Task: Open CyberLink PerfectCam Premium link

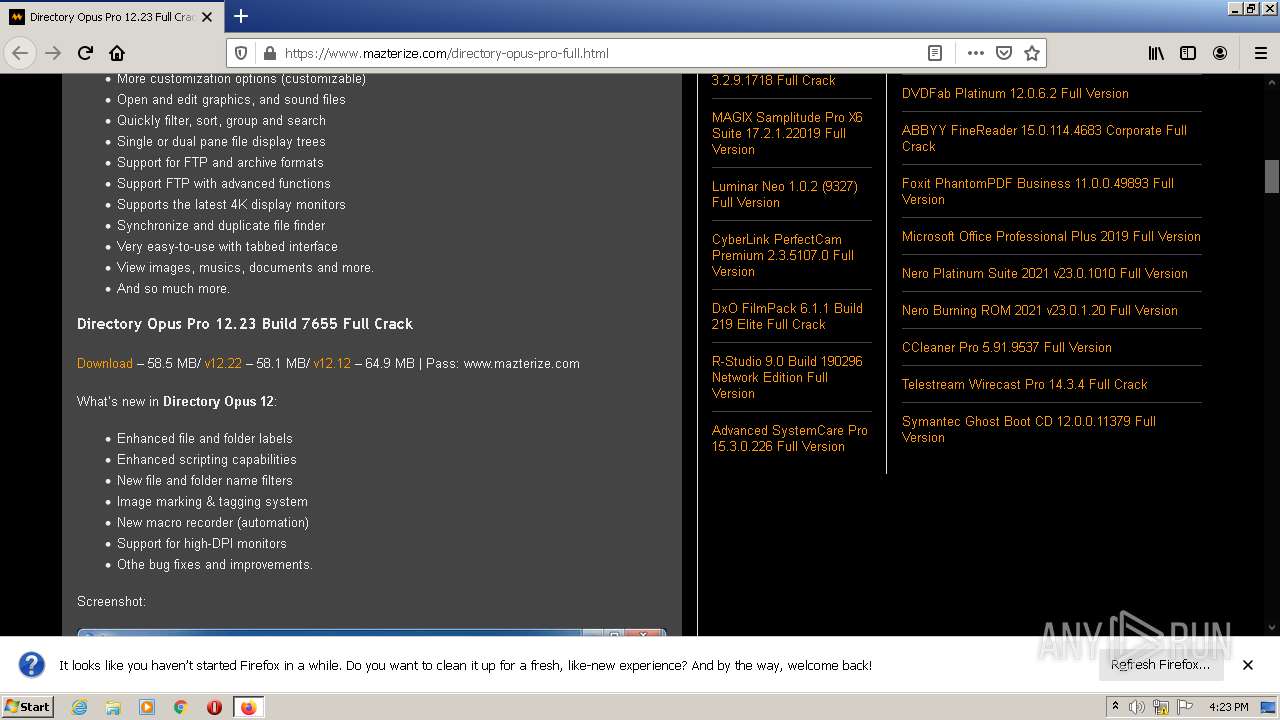Action: pos(783,255)
